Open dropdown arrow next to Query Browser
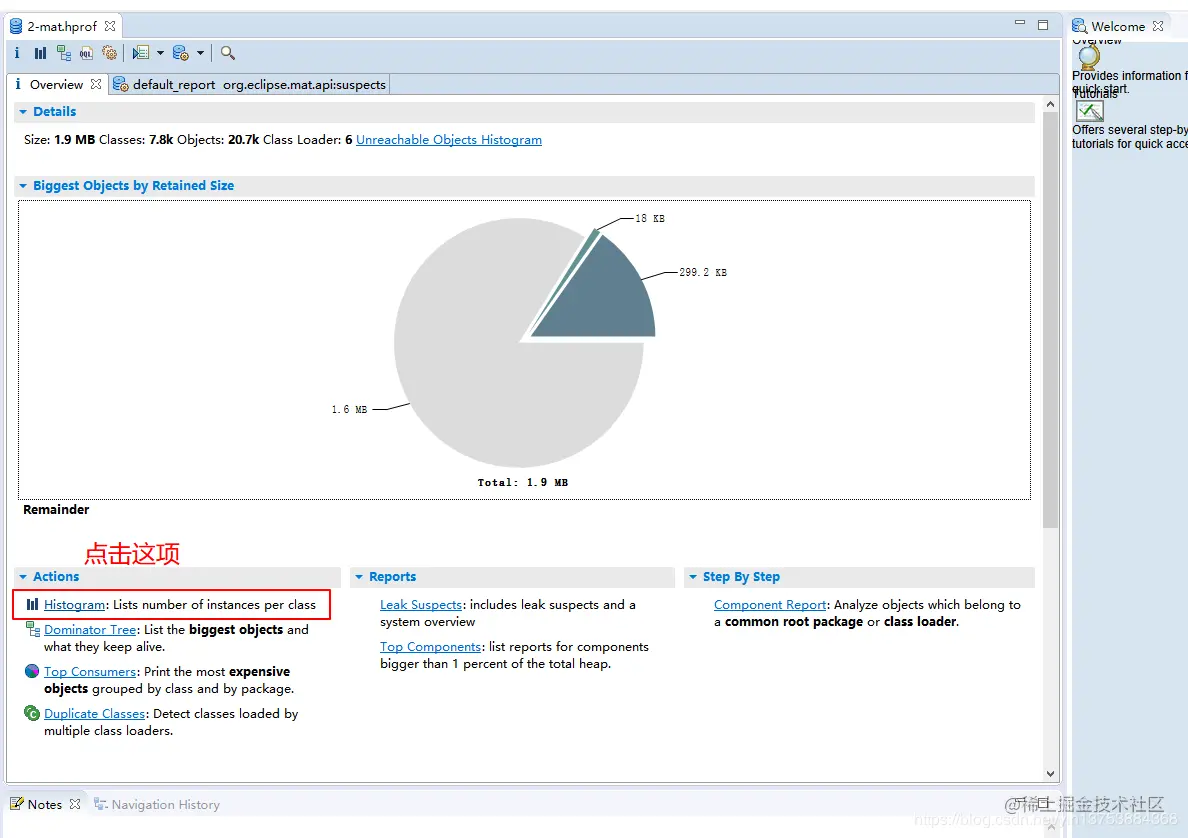Viewport: 1188px width, 838px height. point(200,53)
